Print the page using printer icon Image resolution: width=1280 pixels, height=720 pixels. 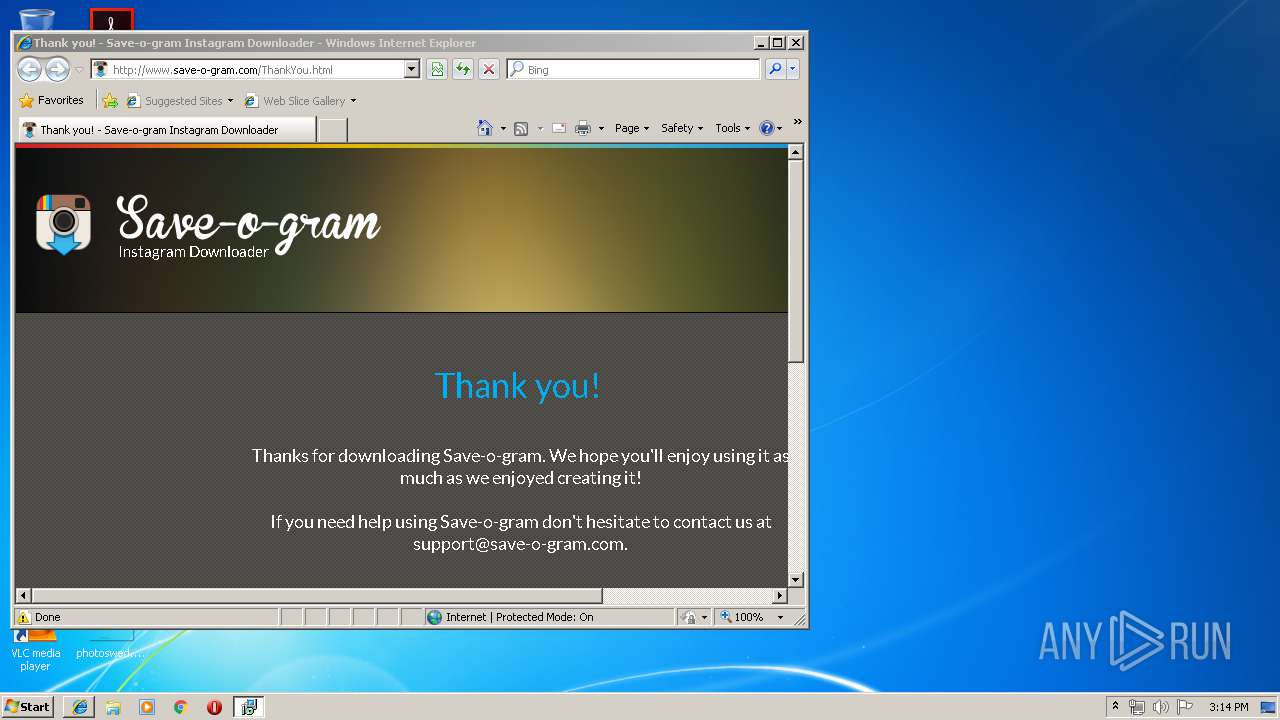point(583,128)
